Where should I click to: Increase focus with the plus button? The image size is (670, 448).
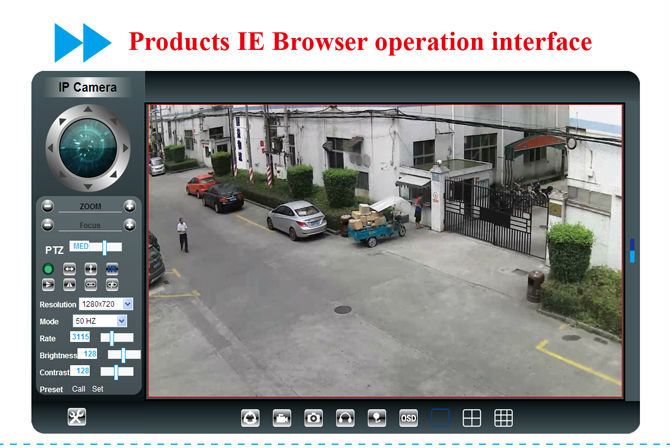[130, 225]
